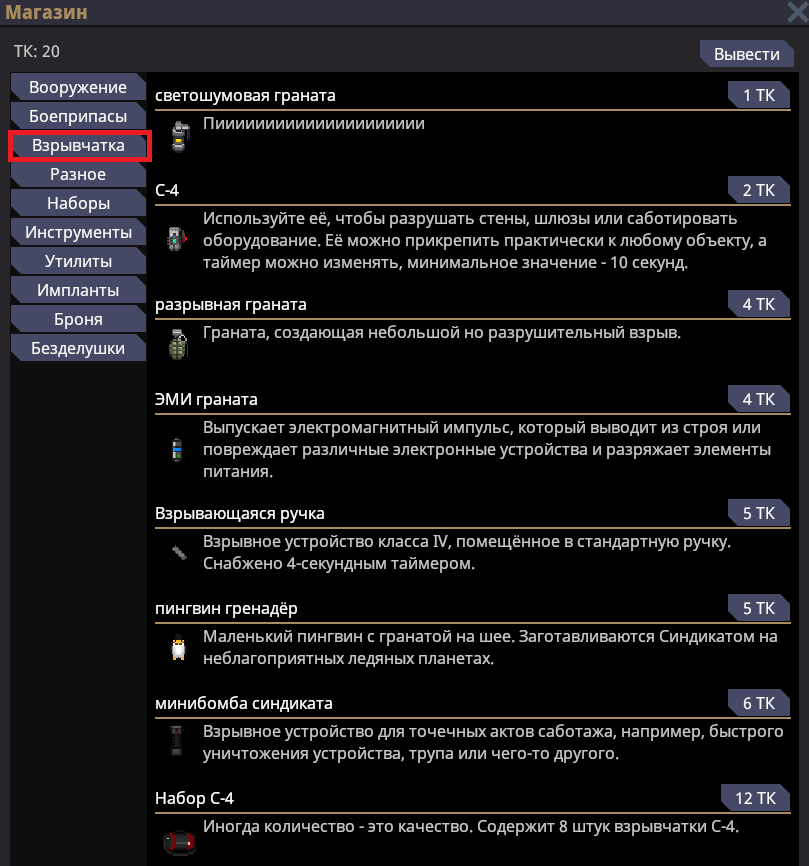Buy flashbang grenade for 1 ТК
The width and height of the screenshot is (809, 866).
click(x=759, y=95)
